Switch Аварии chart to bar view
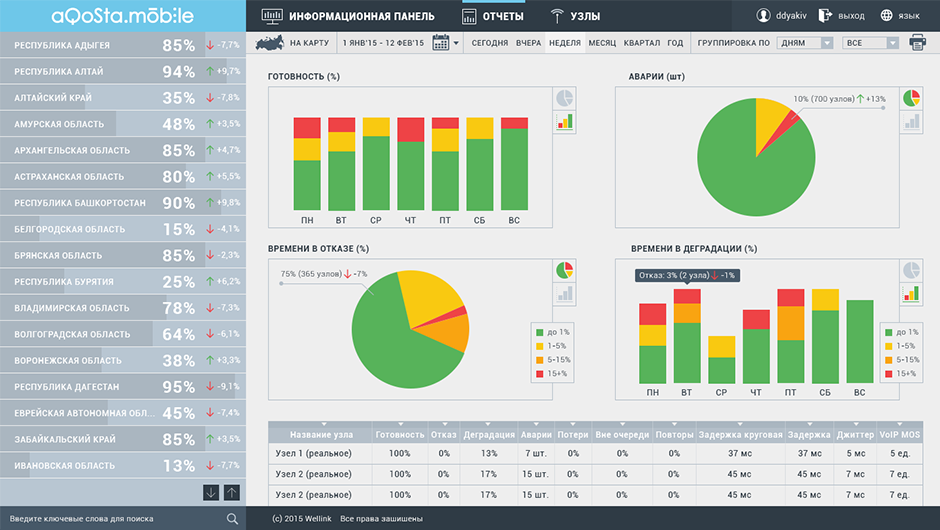 911,122
